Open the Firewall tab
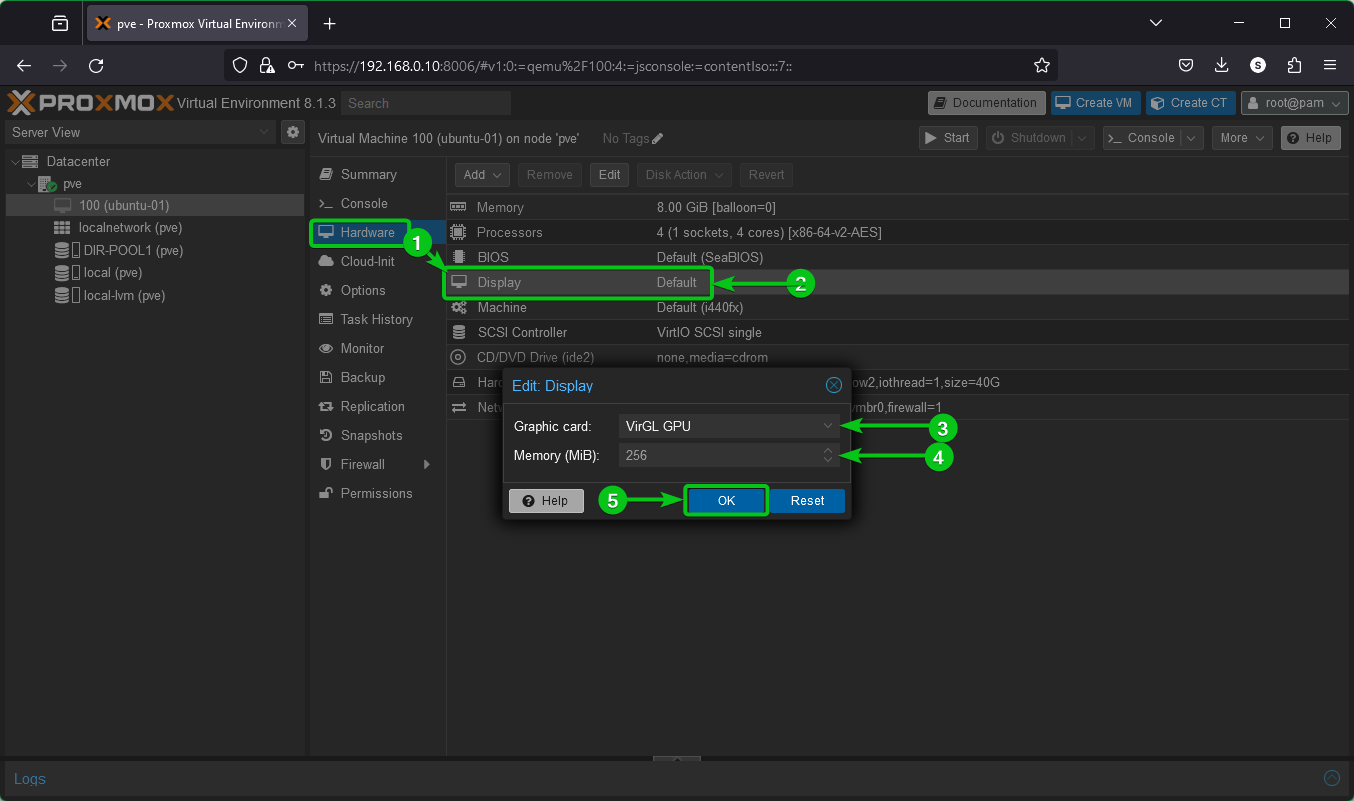This screenshot has width=1354, height=801. [378, 464]
